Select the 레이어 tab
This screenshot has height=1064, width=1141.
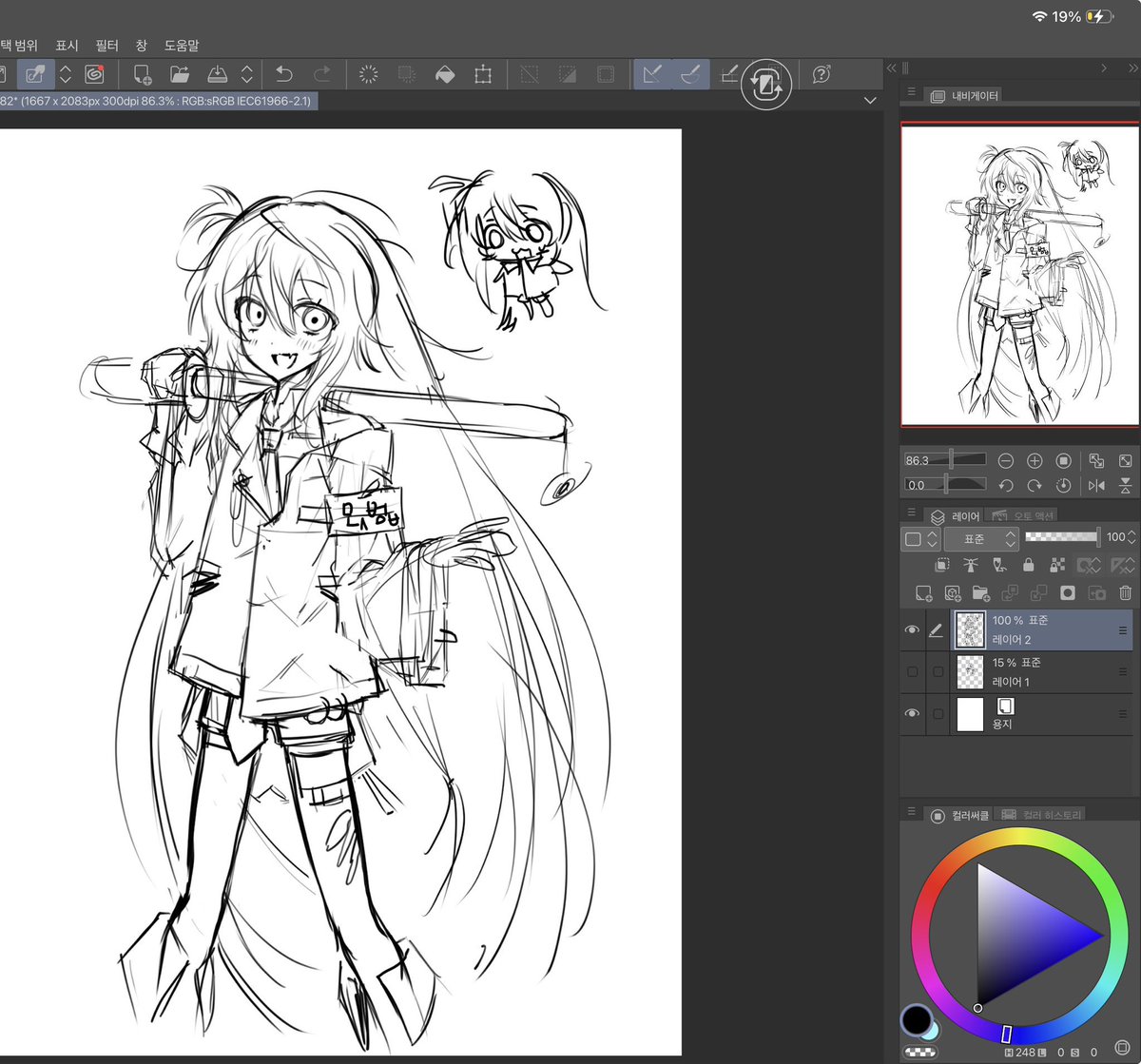(954, 516)
